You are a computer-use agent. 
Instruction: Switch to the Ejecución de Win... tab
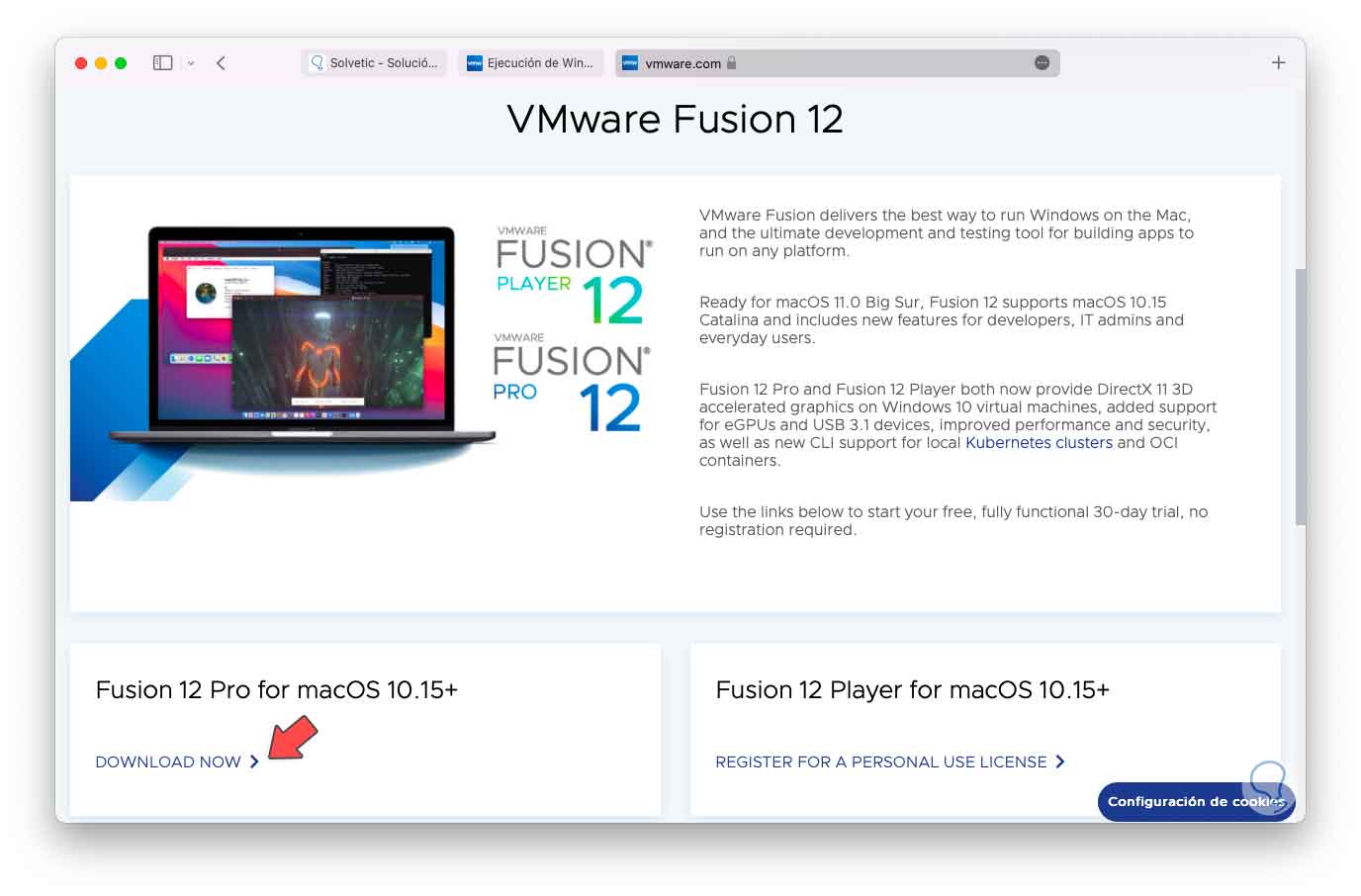530,62
